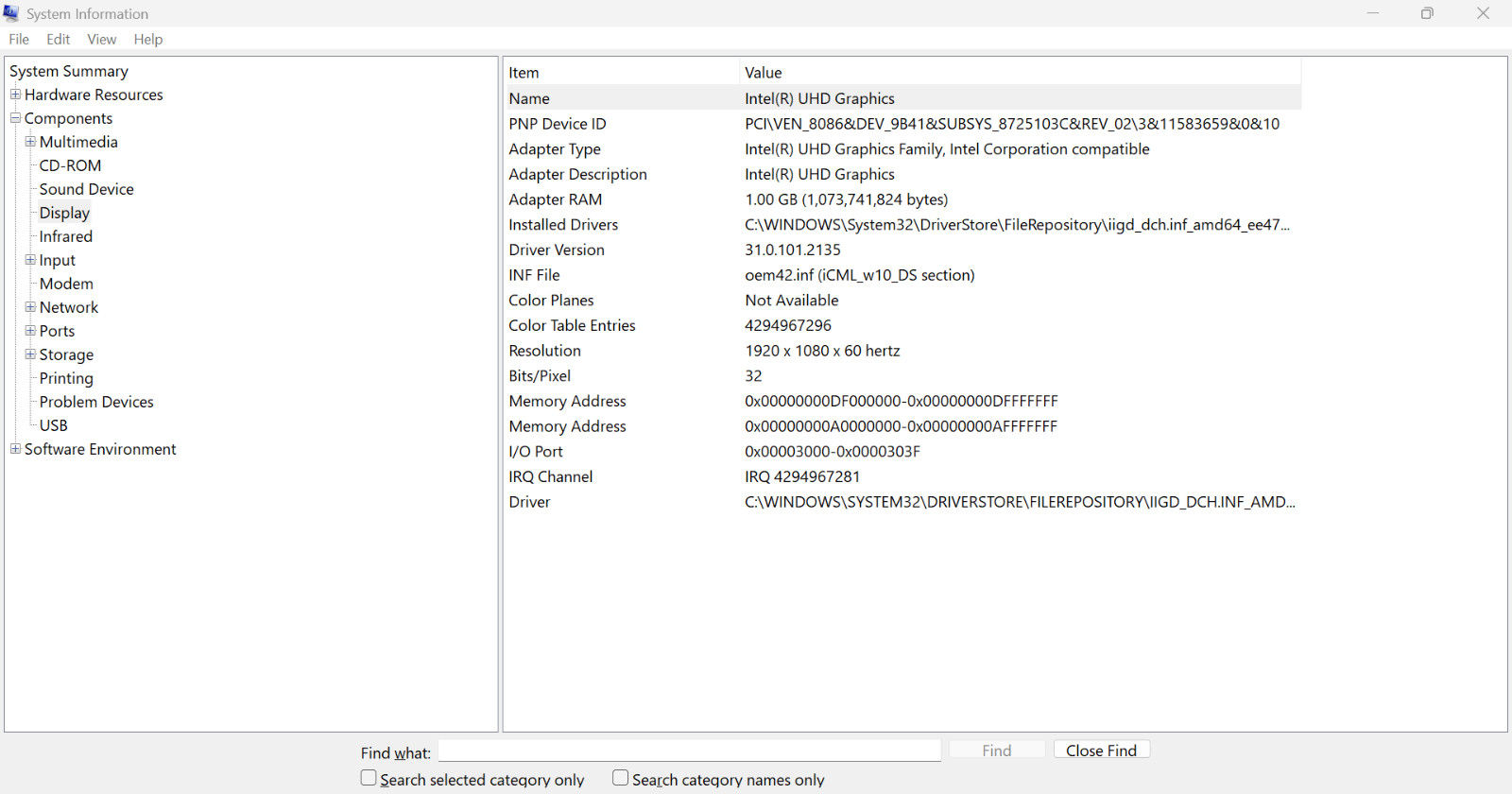Select the Modem category
Viewport: 1512px width, 794px height.
pyautogui.click(x=66, y=284)
